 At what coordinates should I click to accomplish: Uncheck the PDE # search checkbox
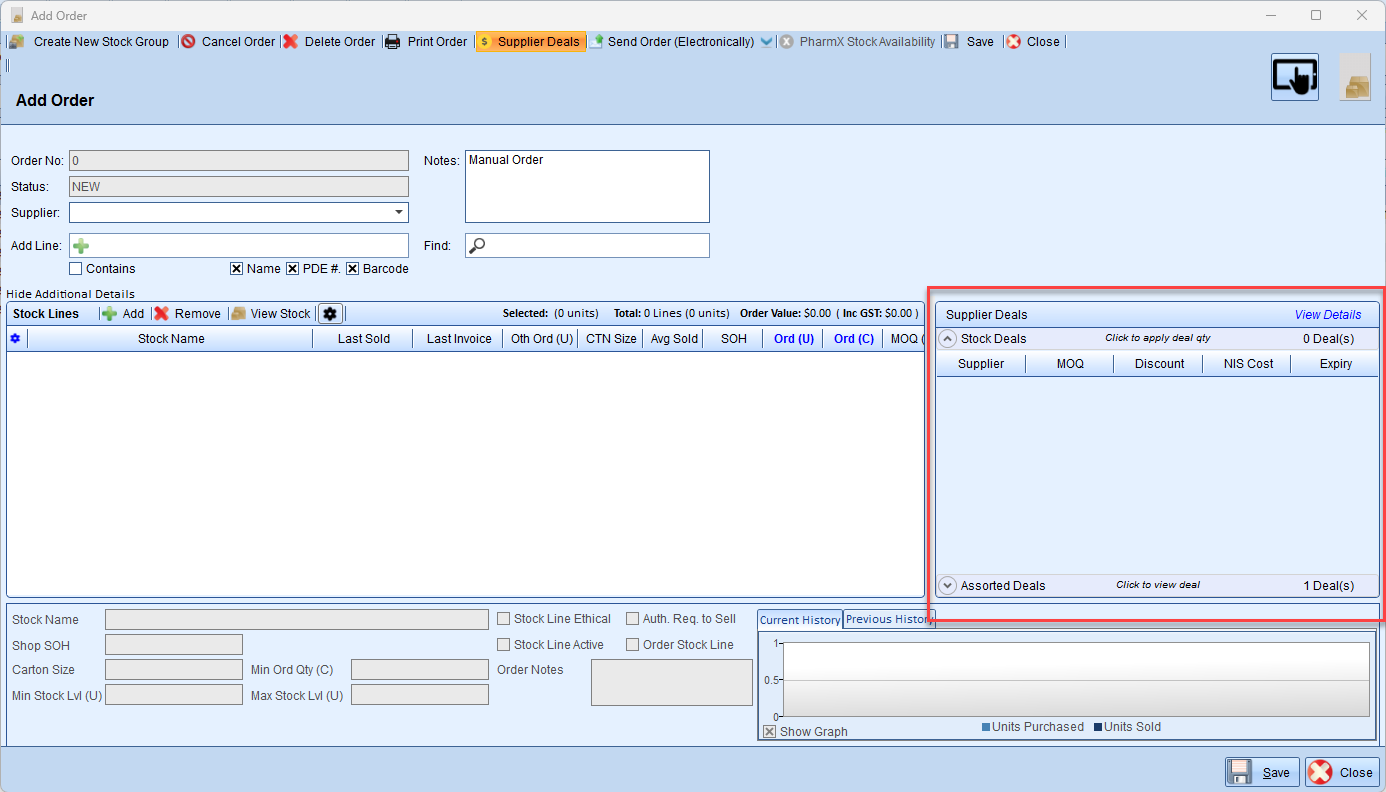click(293, 269)
